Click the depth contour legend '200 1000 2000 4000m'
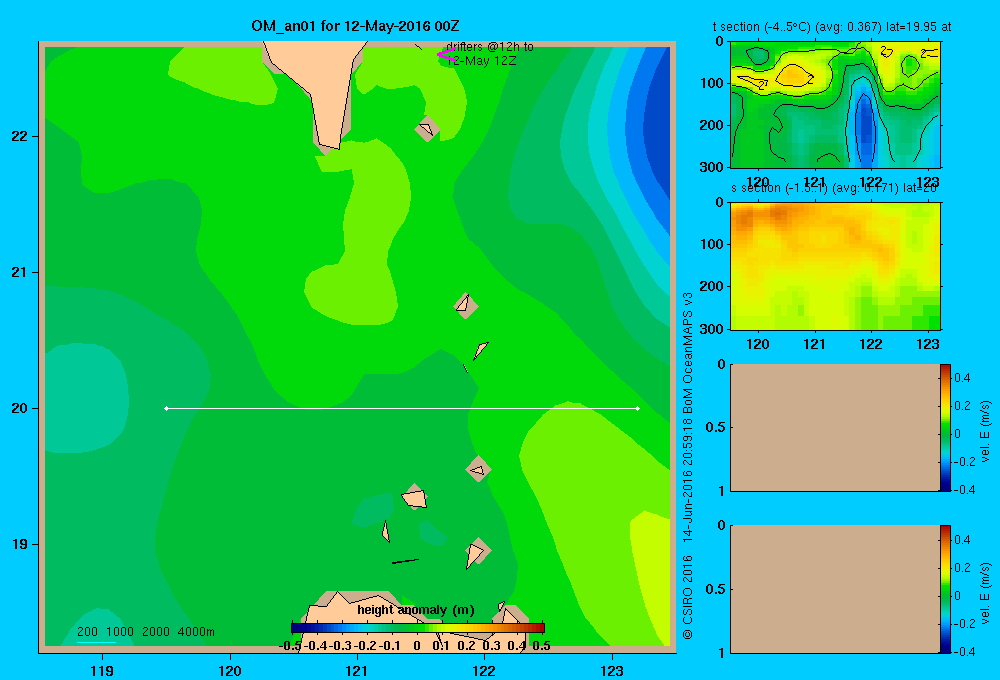The image size is (1000, 680). (145, 632)
